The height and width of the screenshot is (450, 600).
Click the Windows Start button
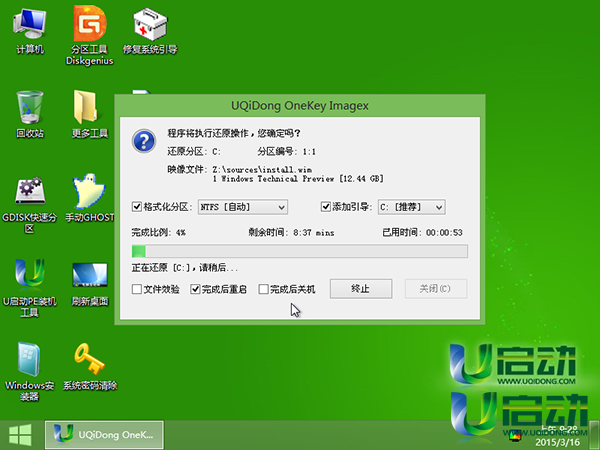point(20,435)
